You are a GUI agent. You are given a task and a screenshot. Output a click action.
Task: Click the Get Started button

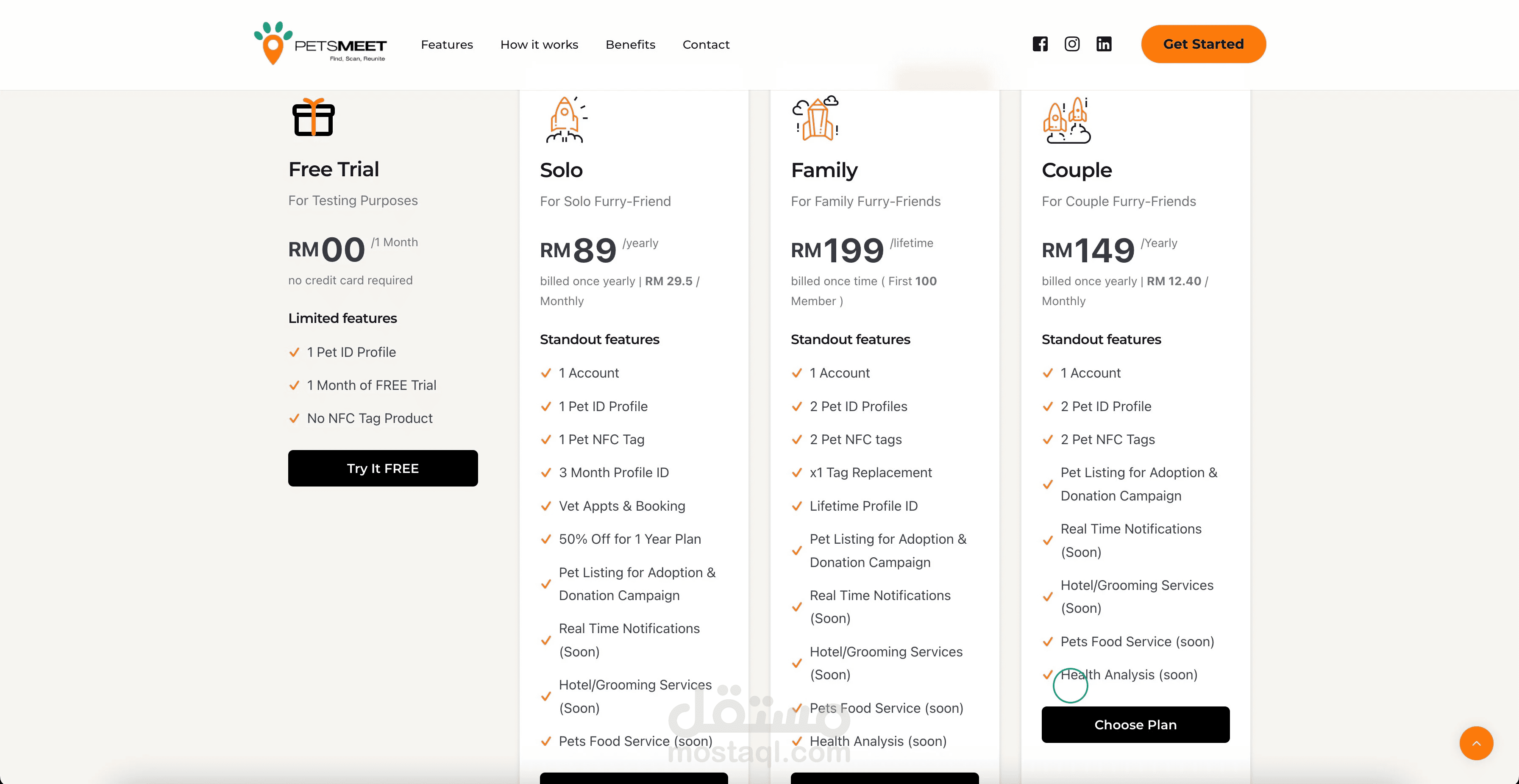coord(1203,44)
